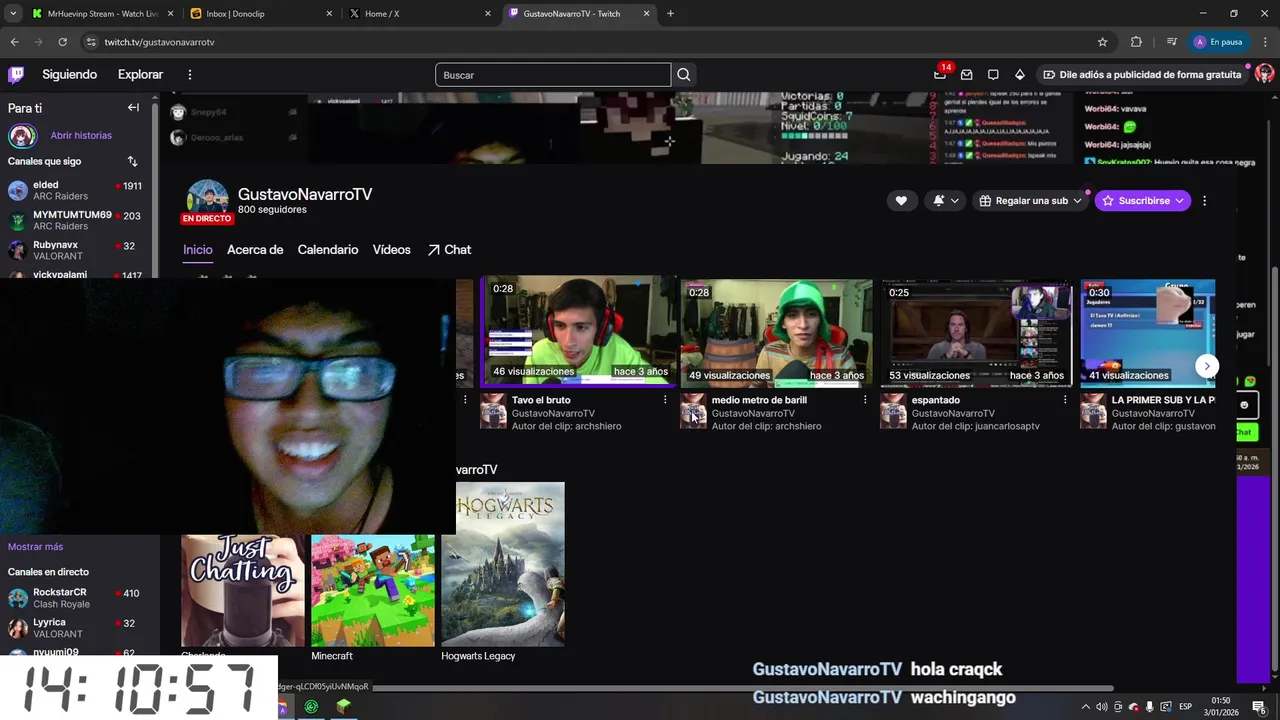The height and width of the screenshot is (720, 1280).
Task: Open the Just Chatting category cover
Action: coord(243,590)
